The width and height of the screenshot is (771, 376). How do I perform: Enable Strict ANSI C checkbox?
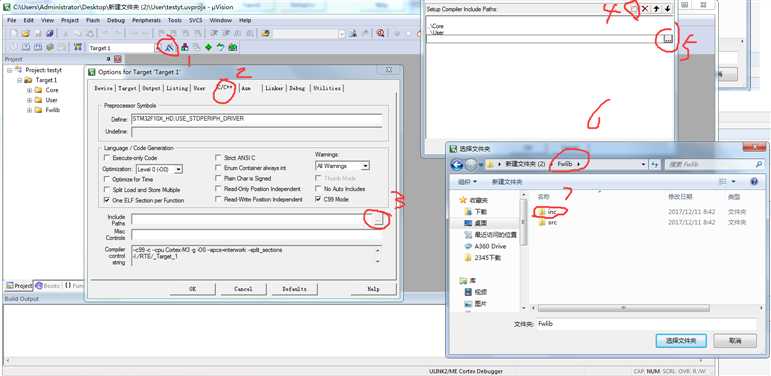point(218,158)
